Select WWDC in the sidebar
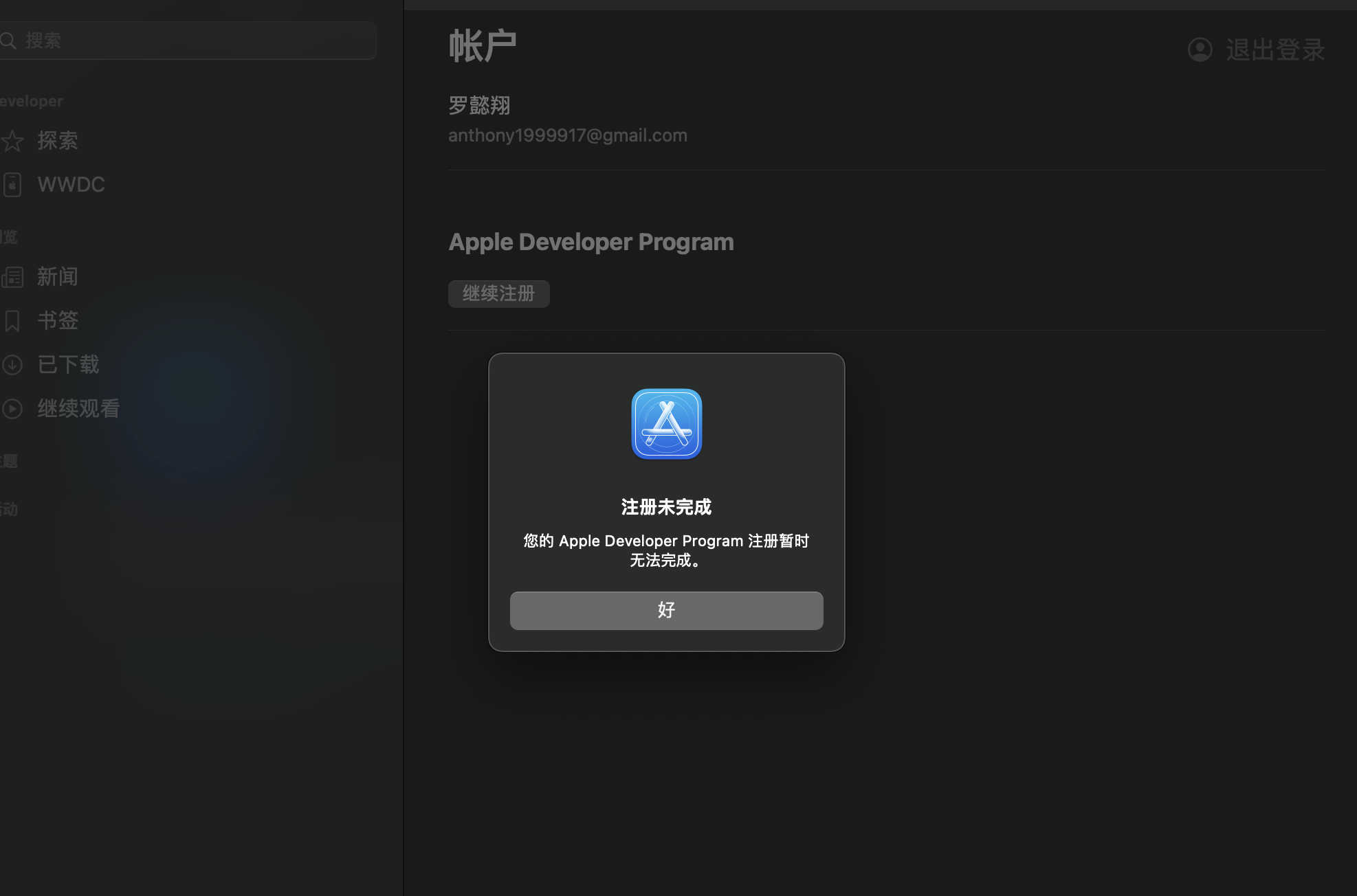Screen dimensions: 1357x896 click(x=71, y=184)
